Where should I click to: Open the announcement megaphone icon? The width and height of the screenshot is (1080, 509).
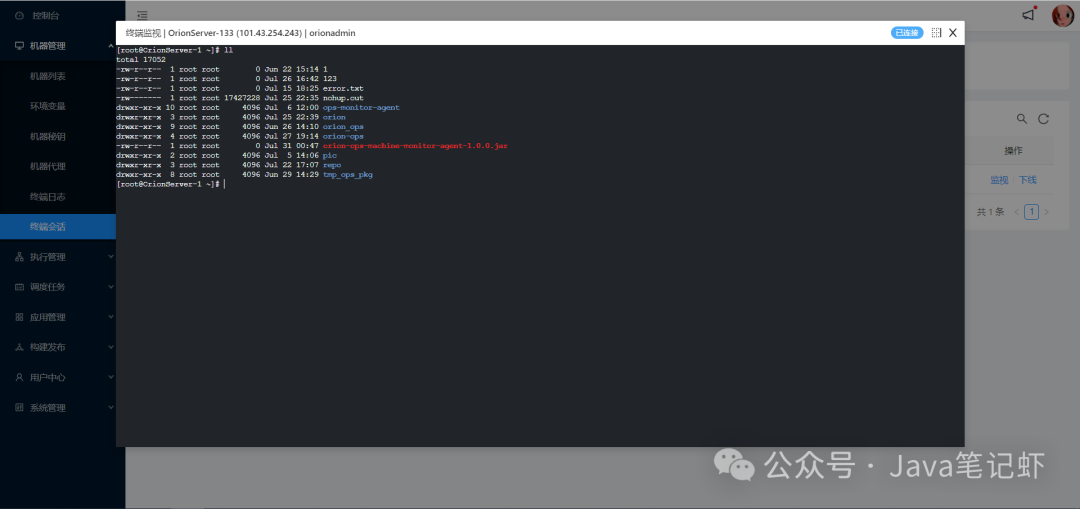pyautogui.click(x=1028, y=15)
